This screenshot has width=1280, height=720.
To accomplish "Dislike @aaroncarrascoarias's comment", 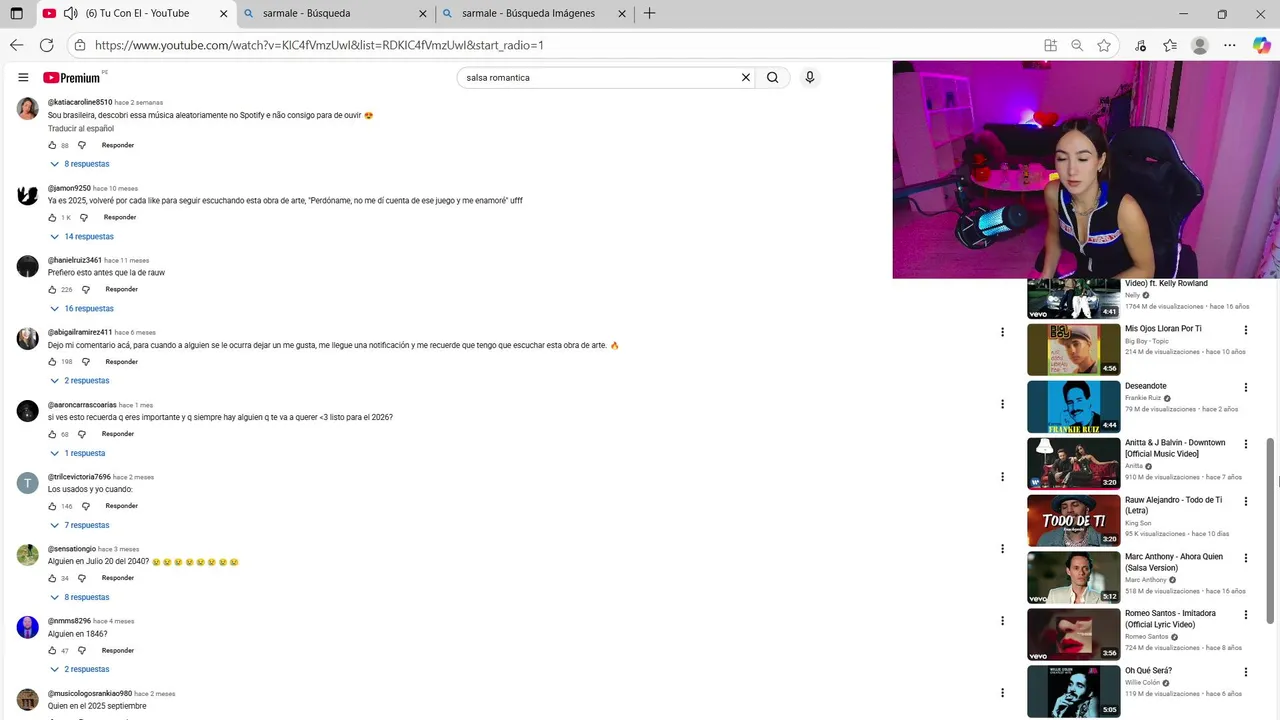I will 82,434.
